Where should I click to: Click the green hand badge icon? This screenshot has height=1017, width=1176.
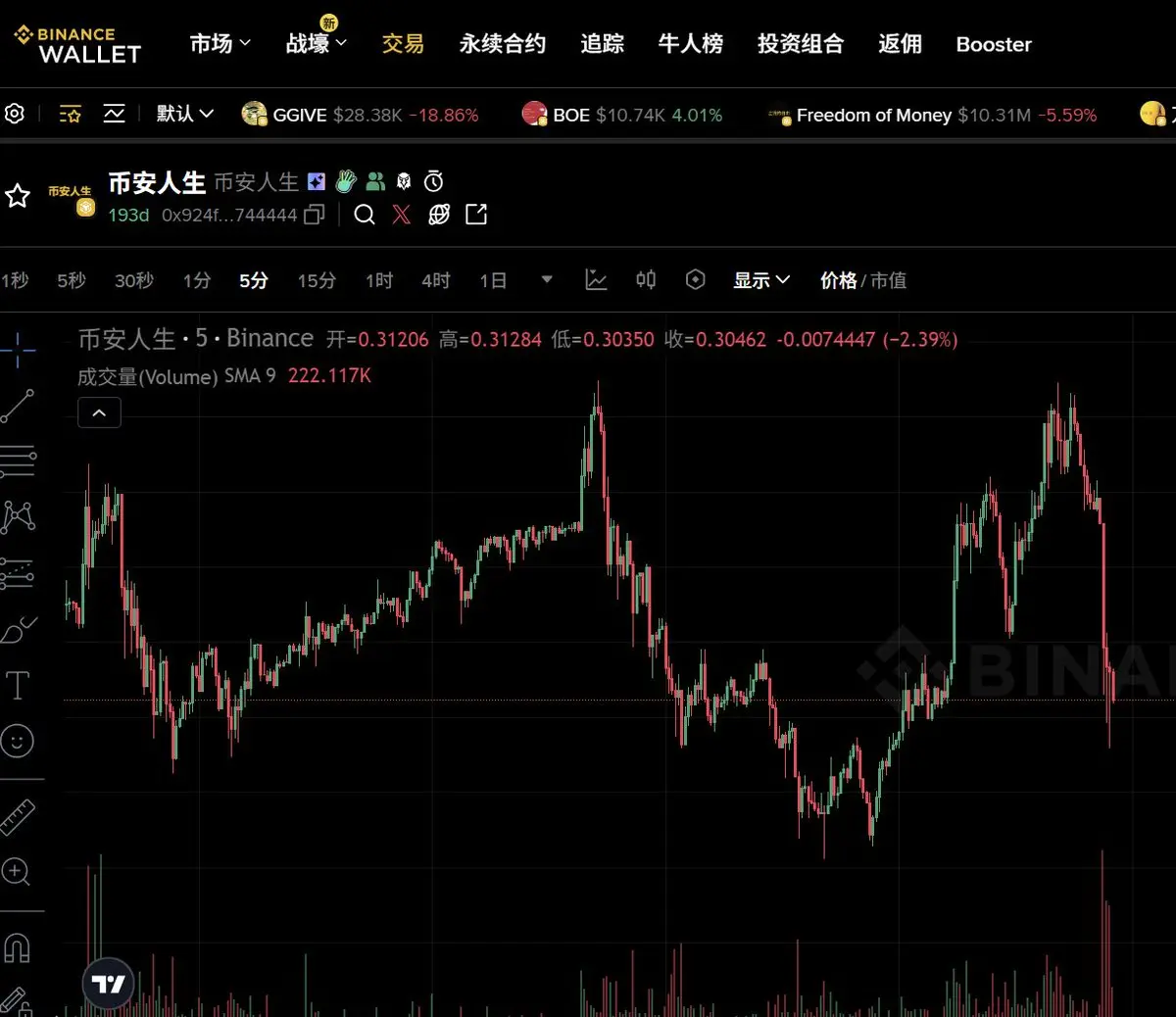tap(346, 181)
